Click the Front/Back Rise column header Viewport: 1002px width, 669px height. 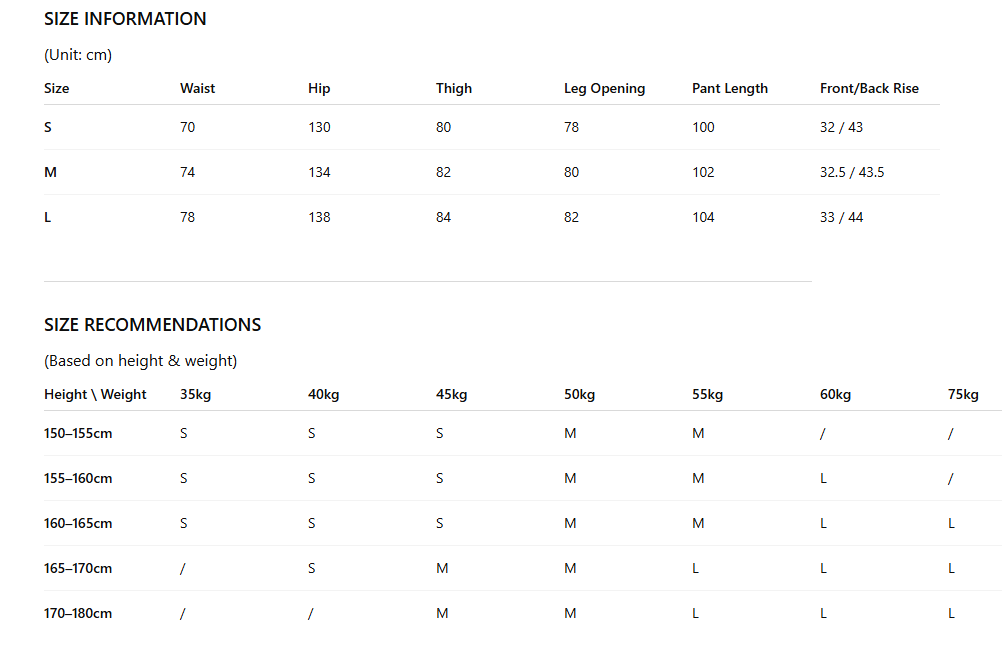[869, 88]
